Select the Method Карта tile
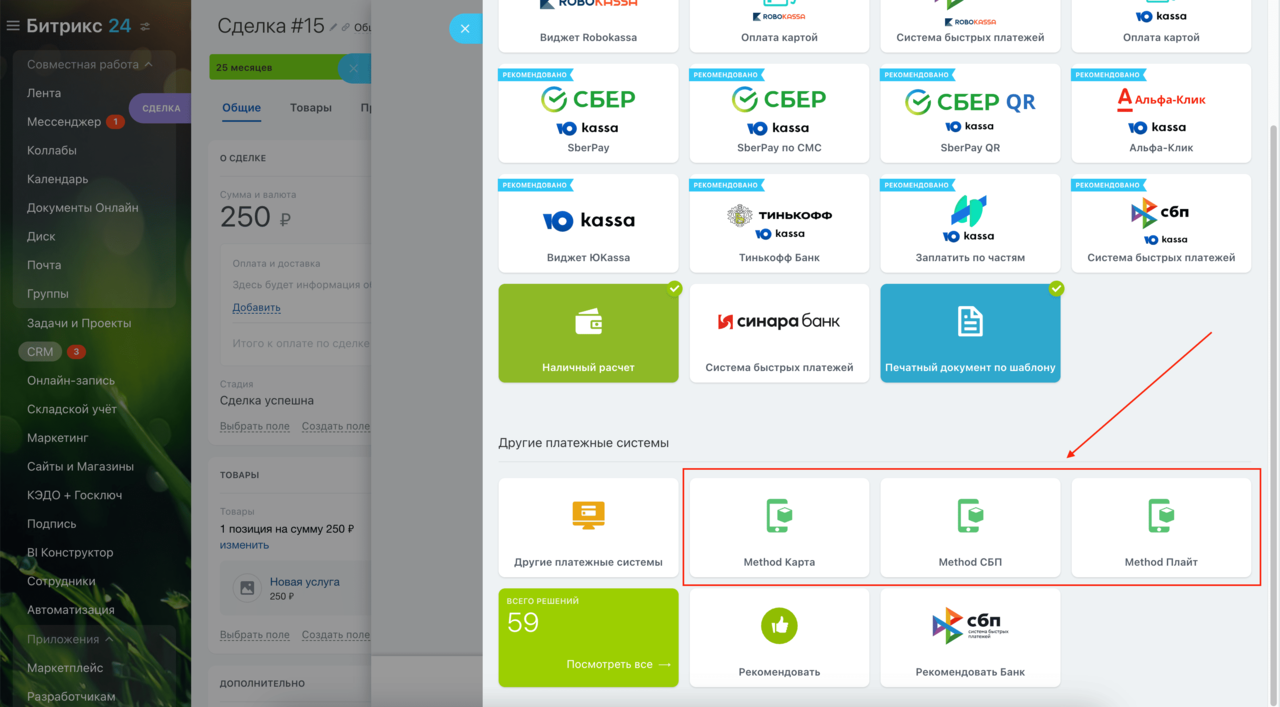The height and width of the screenshot is (707, 1280). [x=779, y=527]
